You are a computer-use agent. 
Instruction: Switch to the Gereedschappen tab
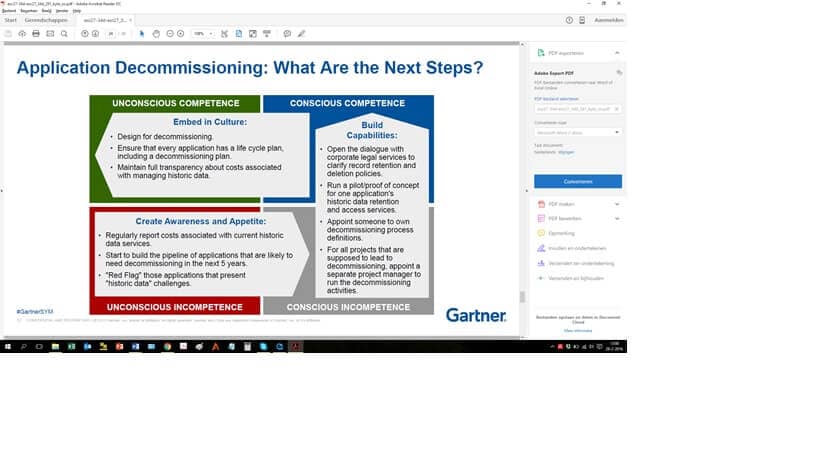46,20
